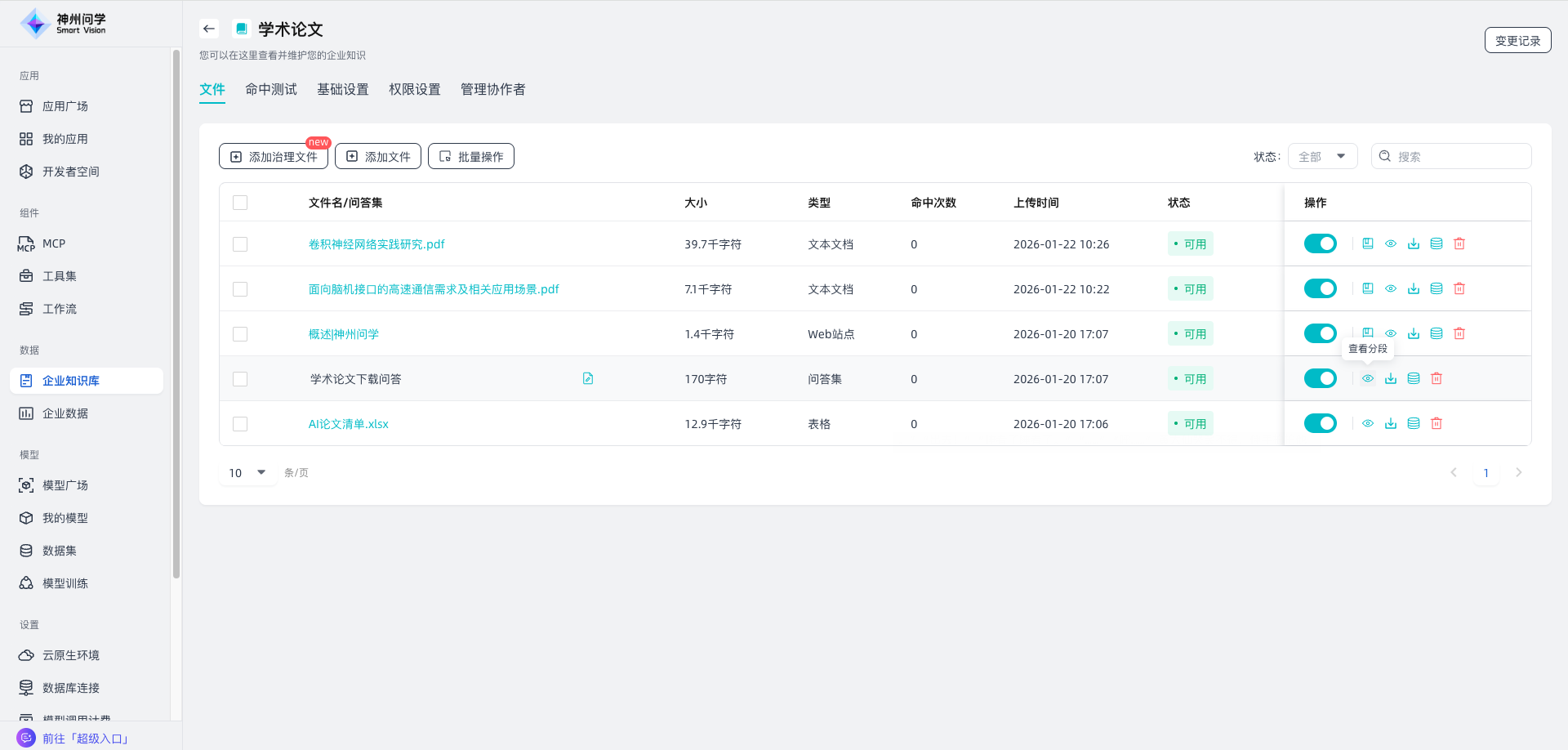Click the book icon in 卷积神经网络实践研究.pdf row
Image resolution: width=1568 pixels, height=750 pixels.
coord(1368,243)
